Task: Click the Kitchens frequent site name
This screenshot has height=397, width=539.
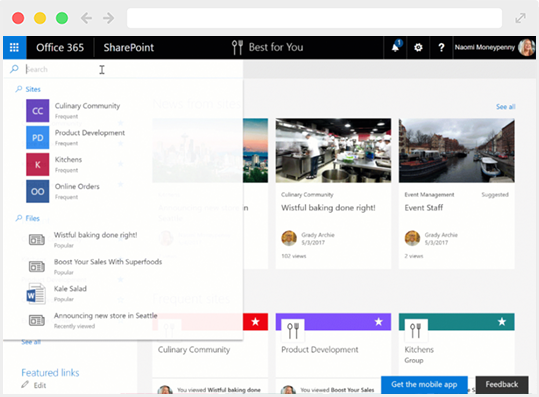Action: tap(419, 350)
